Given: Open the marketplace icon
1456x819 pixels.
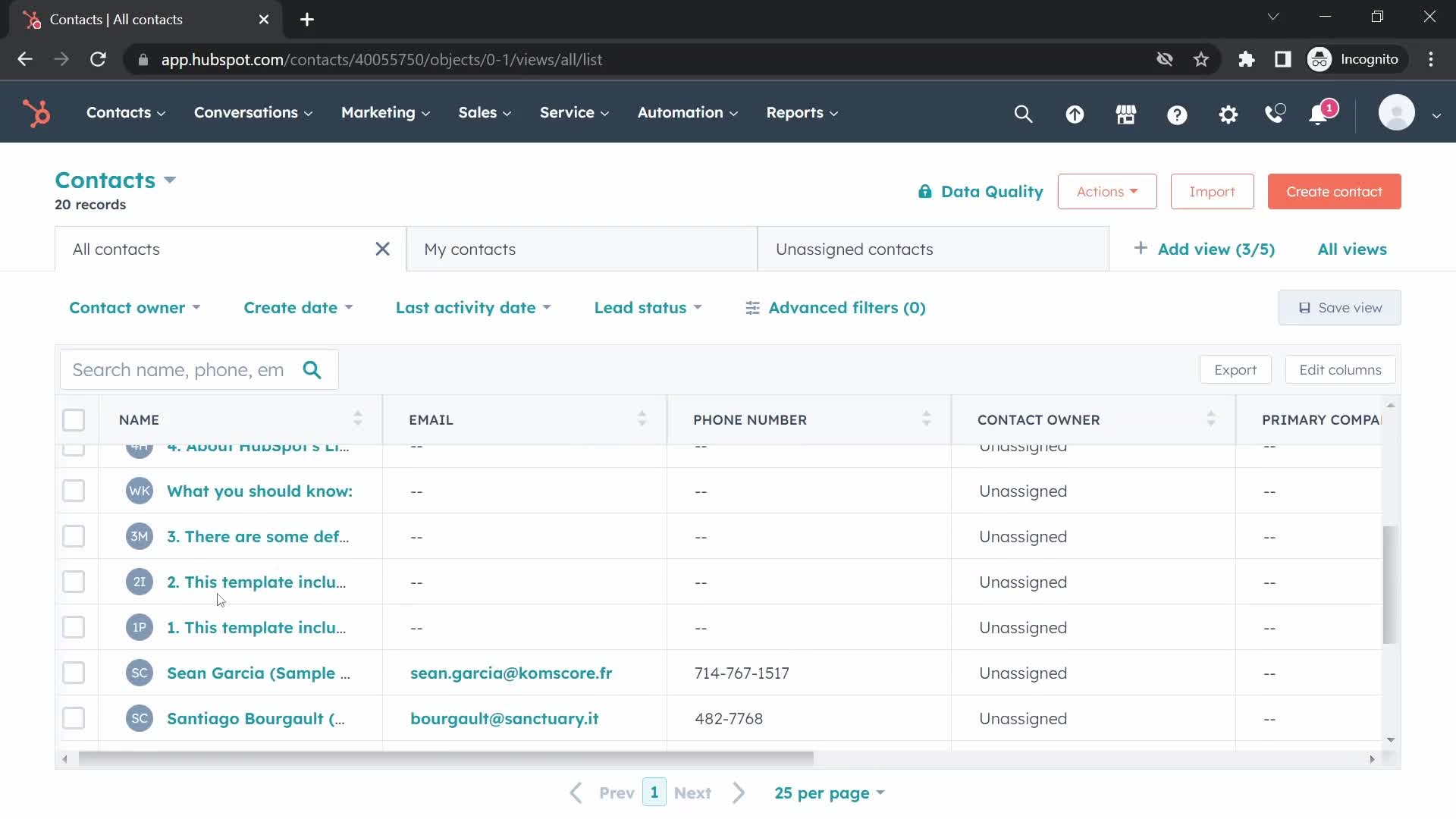Looking at the screenshot, I should pos(1125,115).
